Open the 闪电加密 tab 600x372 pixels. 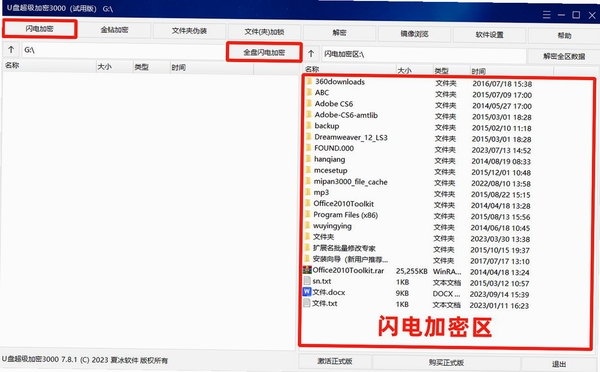[x=40, y=29]
